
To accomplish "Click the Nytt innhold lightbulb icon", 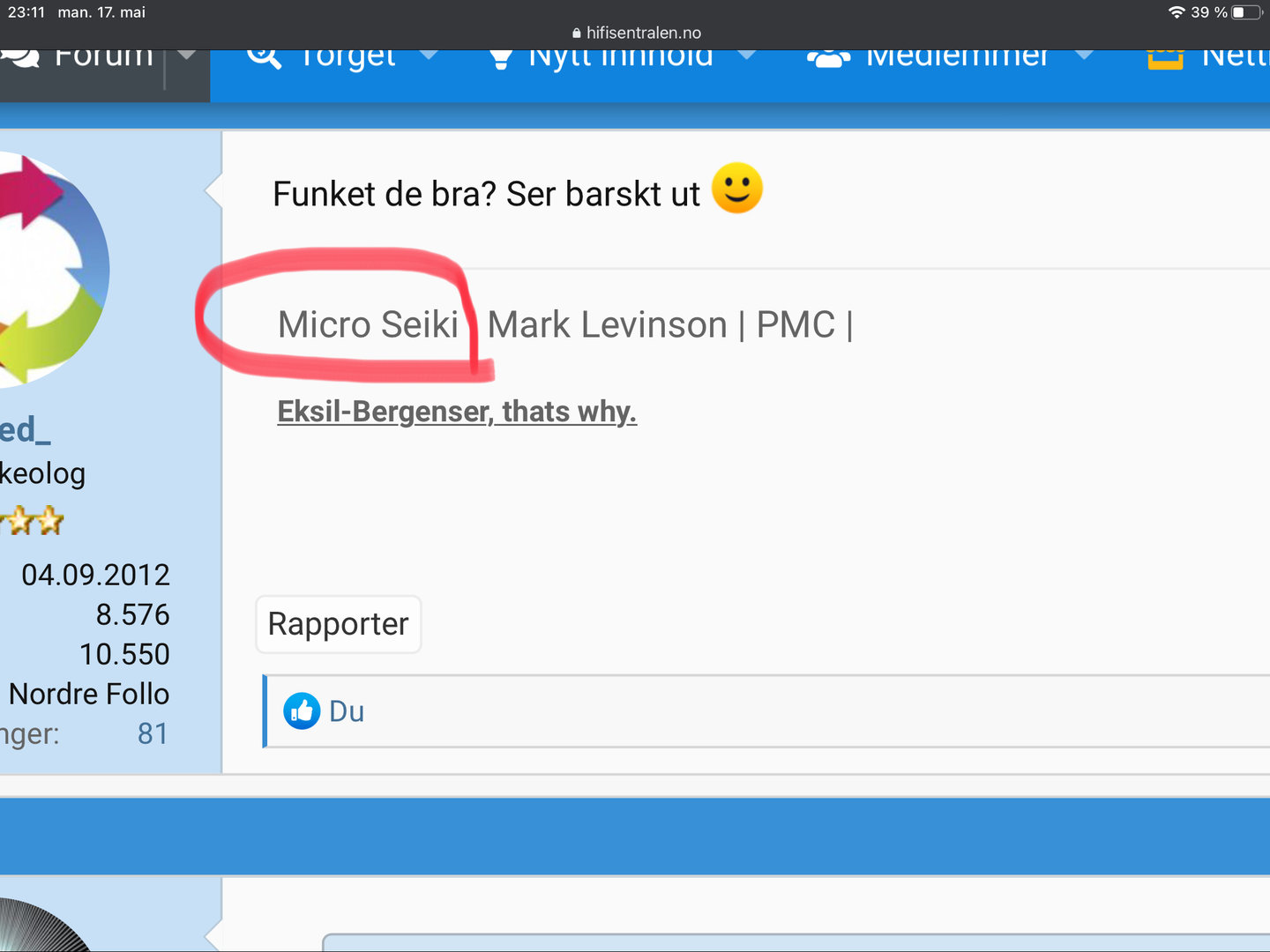I will tap(501, 58).
